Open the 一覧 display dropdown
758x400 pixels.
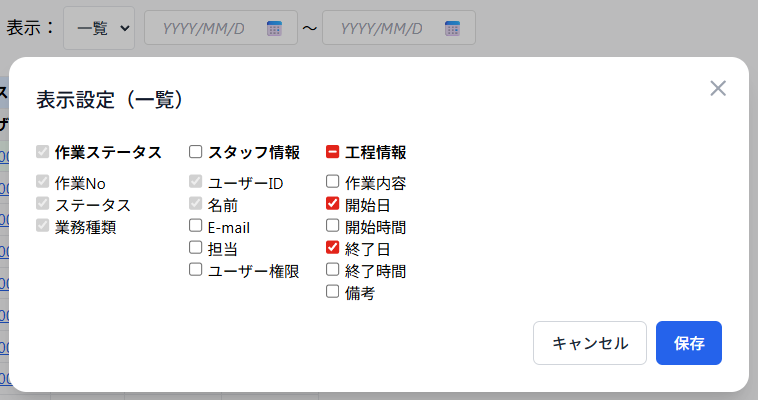click(x=99, y=28)
